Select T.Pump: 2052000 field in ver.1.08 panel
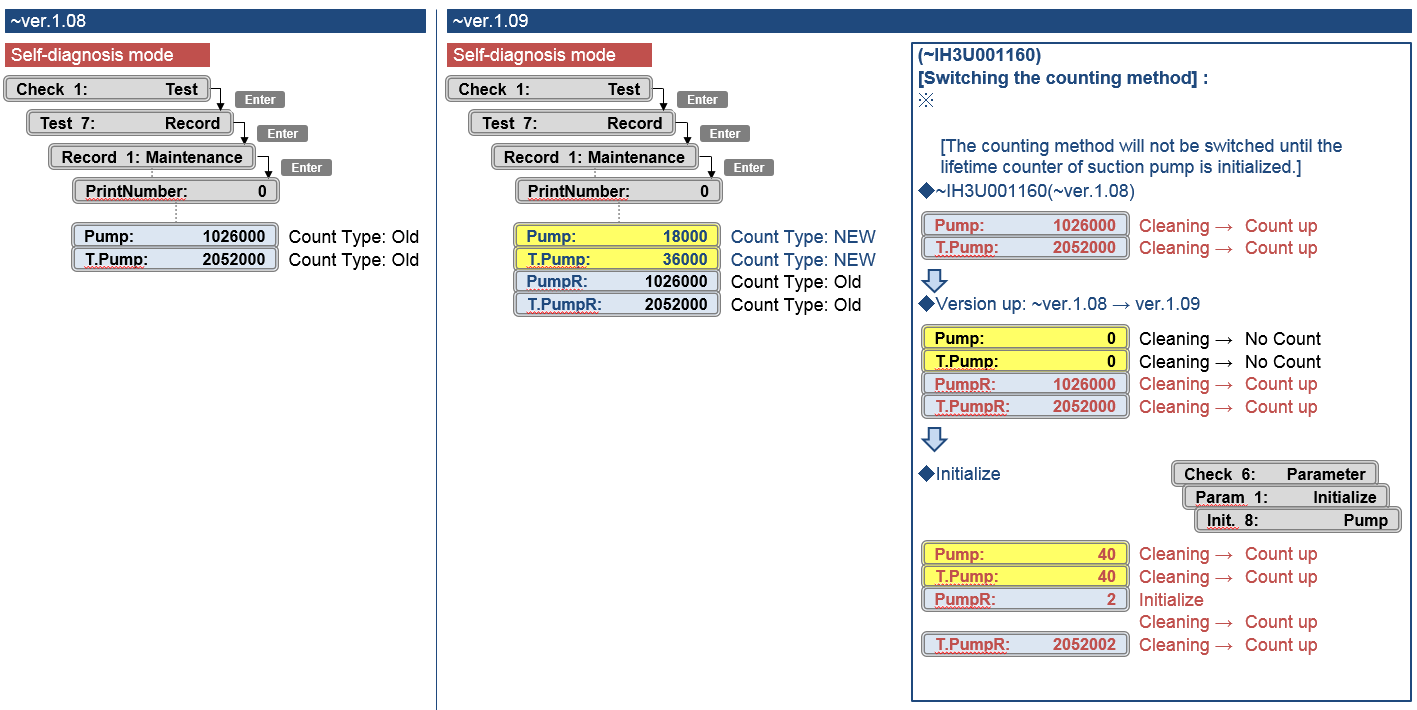 click(x=175, y=260)
